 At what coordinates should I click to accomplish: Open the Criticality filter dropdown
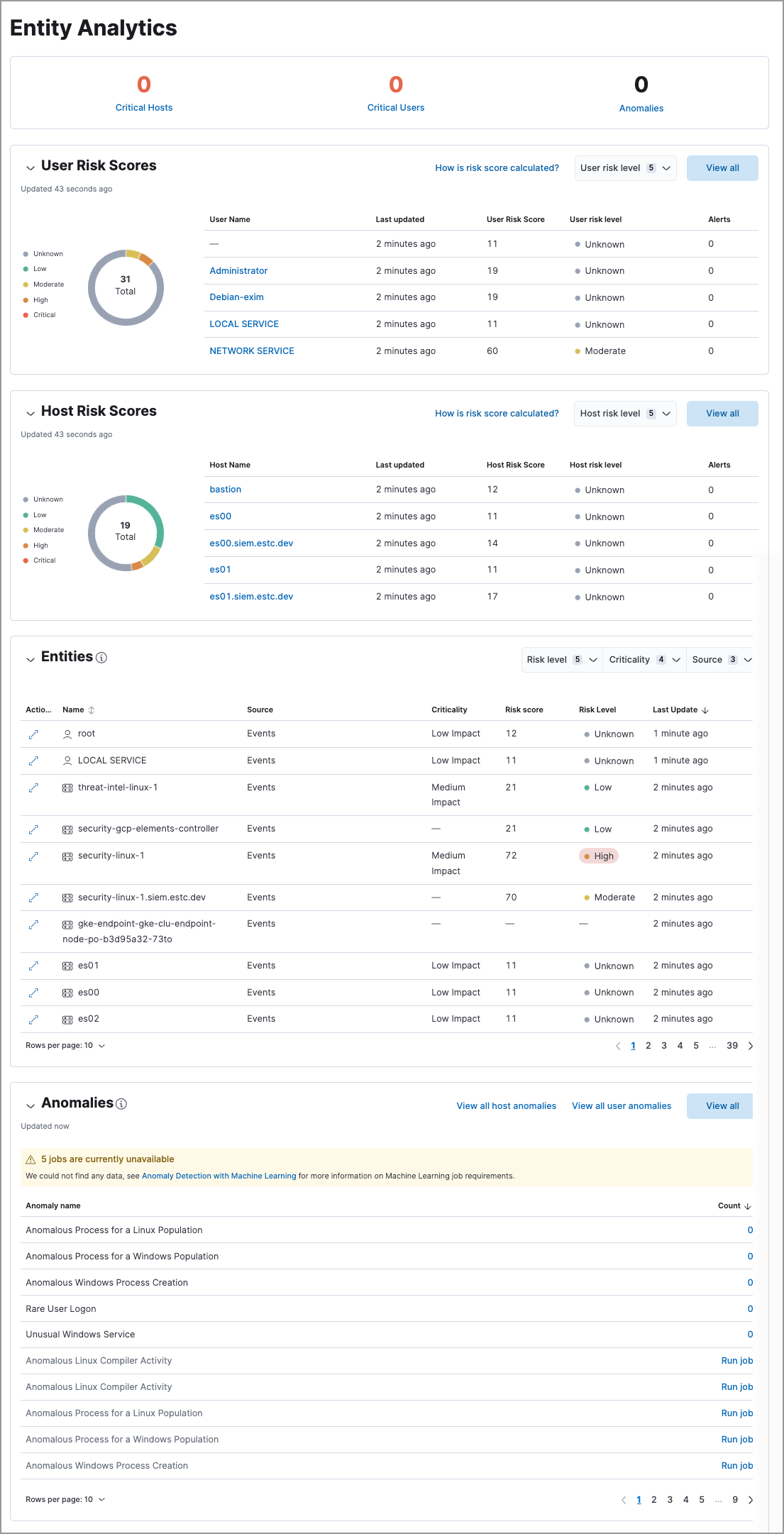click(x=644, y=660)
